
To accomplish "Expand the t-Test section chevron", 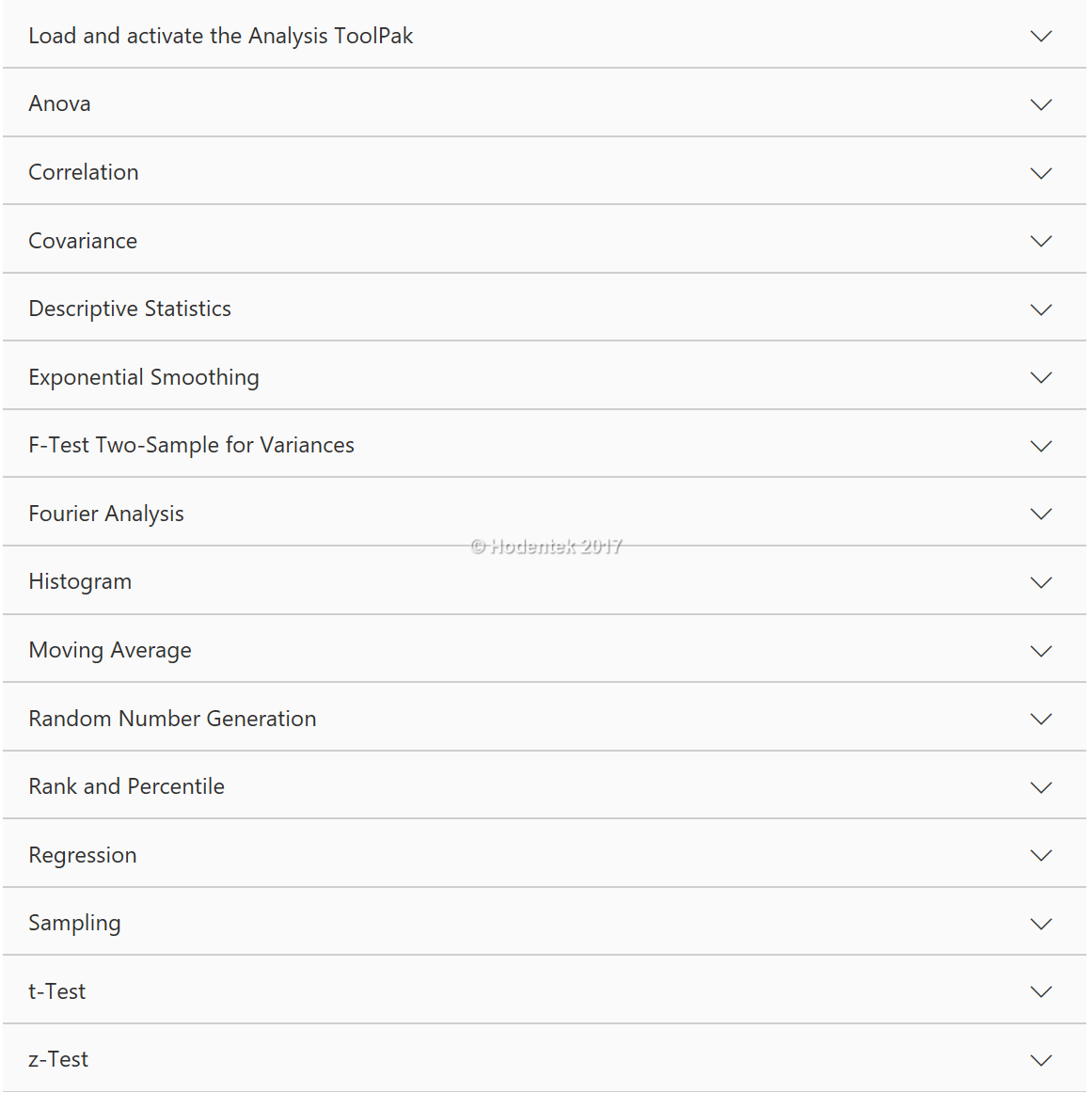I will click(x=1040, y=991).
